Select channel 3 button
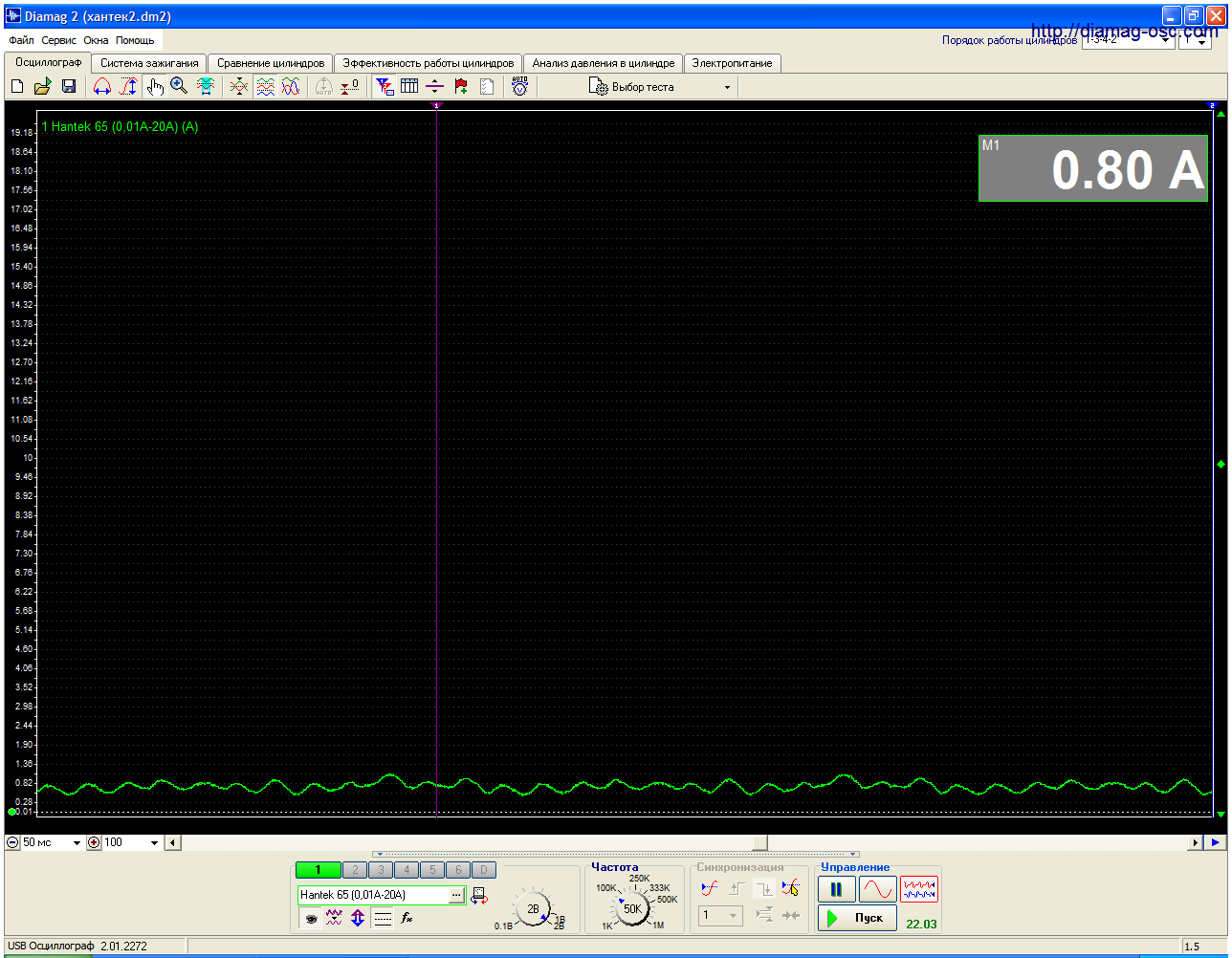Screen dimensions: 1232x958 click(381, 870)
